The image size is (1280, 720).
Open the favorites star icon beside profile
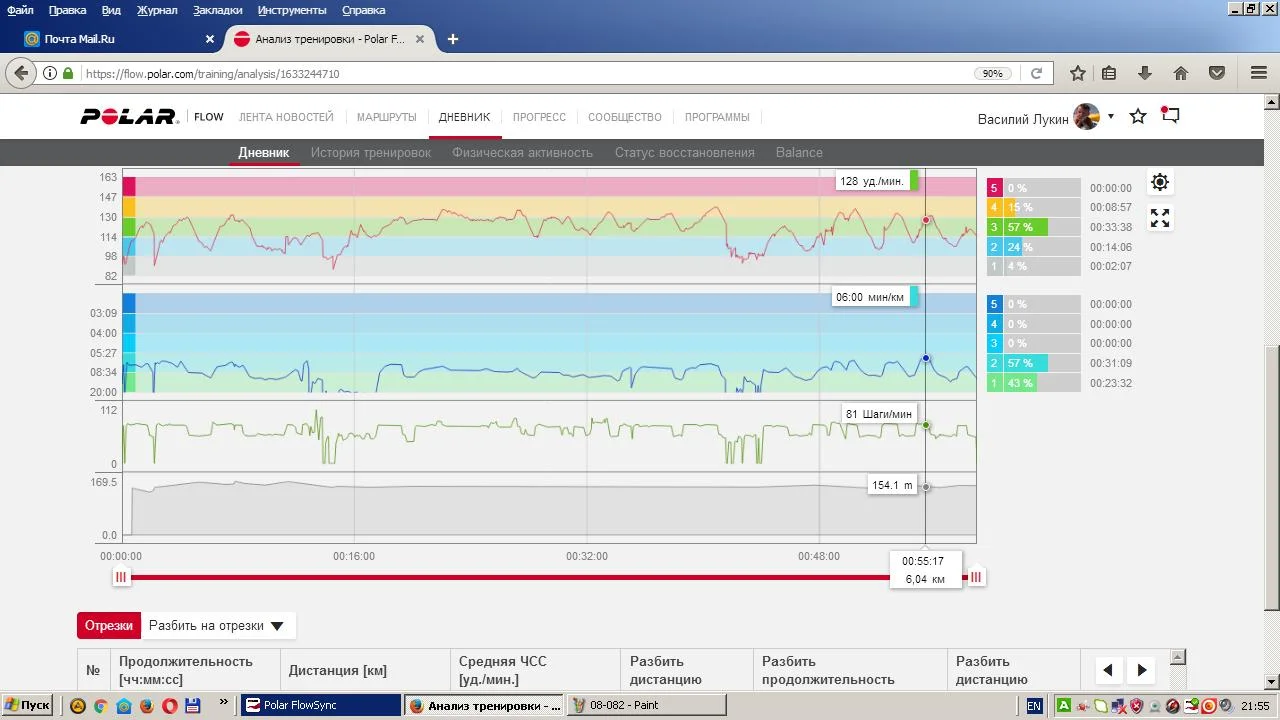(1138, 116)
